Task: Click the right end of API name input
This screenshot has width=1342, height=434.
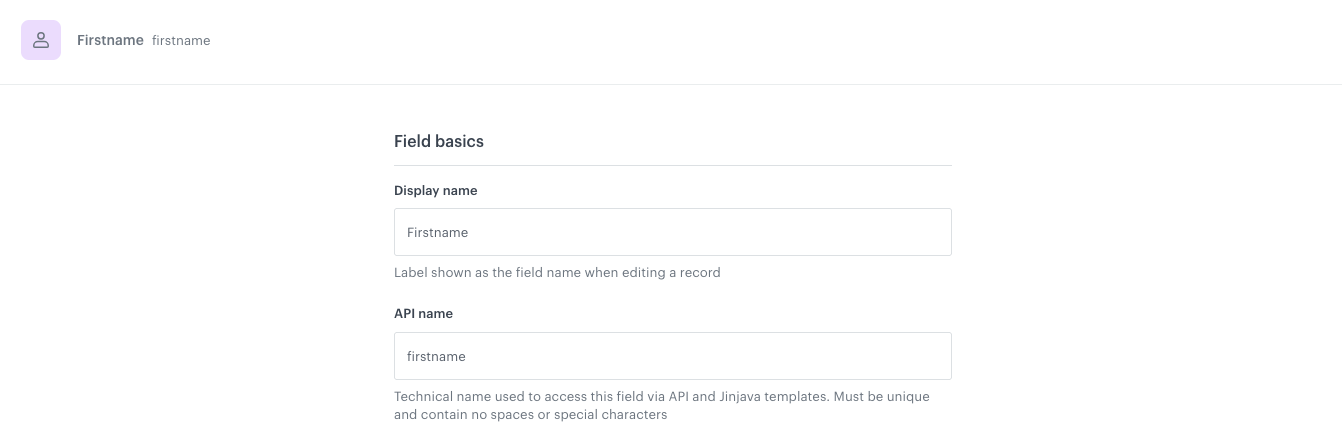Action: [x=930, y=356]
